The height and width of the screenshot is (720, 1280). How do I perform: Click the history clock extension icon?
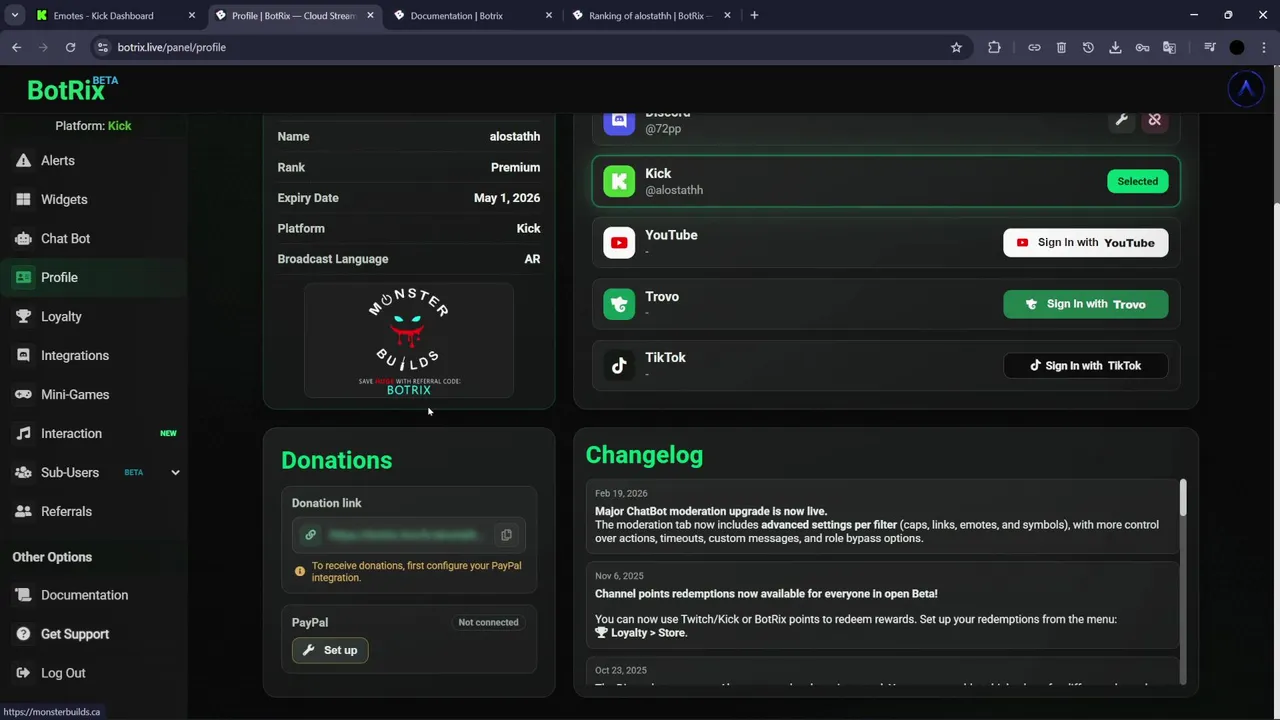pyautogui.click(x=1088, y=47)
